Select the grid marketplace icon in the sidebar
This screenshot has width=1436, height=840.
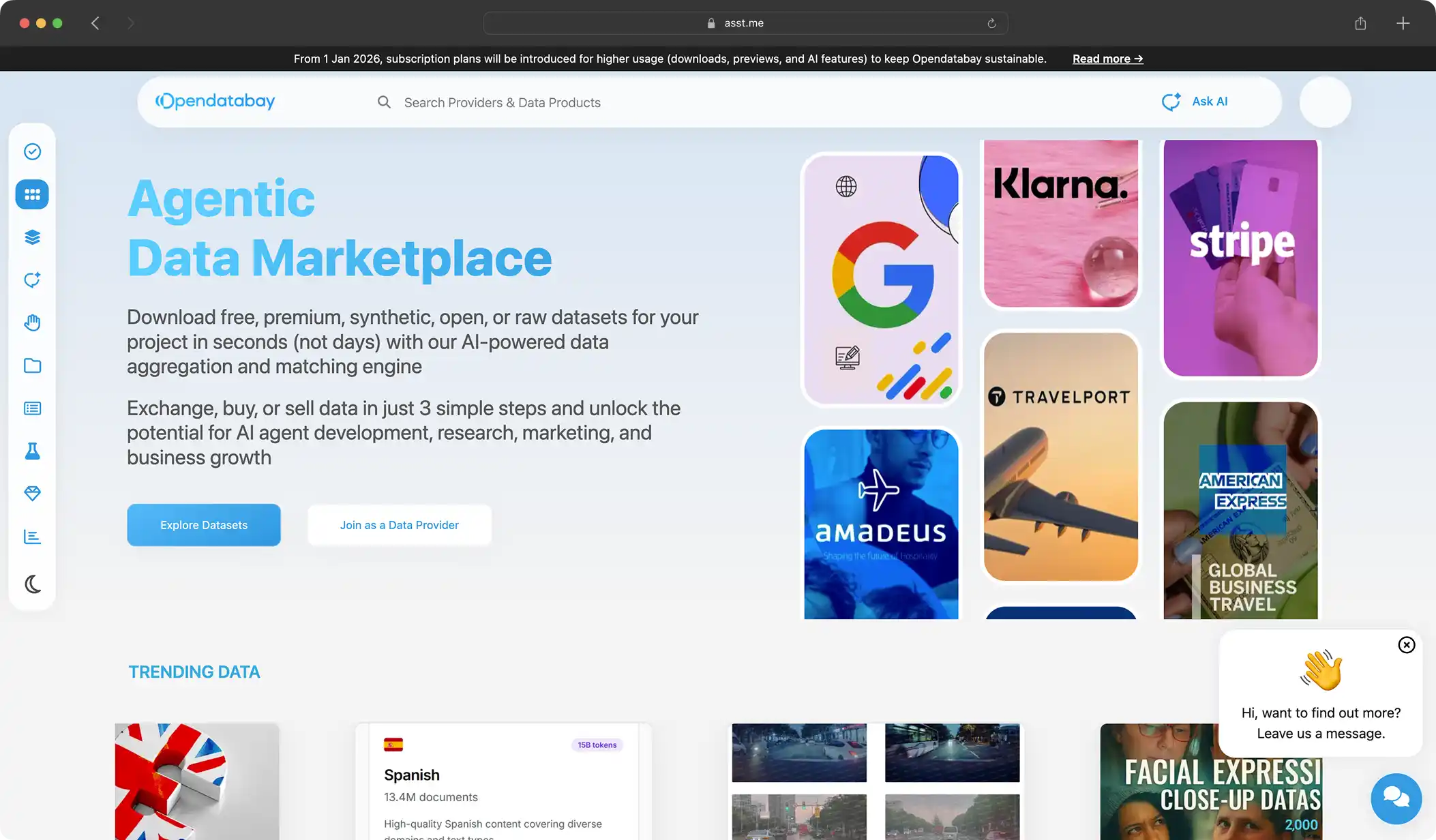click(32, 194)
